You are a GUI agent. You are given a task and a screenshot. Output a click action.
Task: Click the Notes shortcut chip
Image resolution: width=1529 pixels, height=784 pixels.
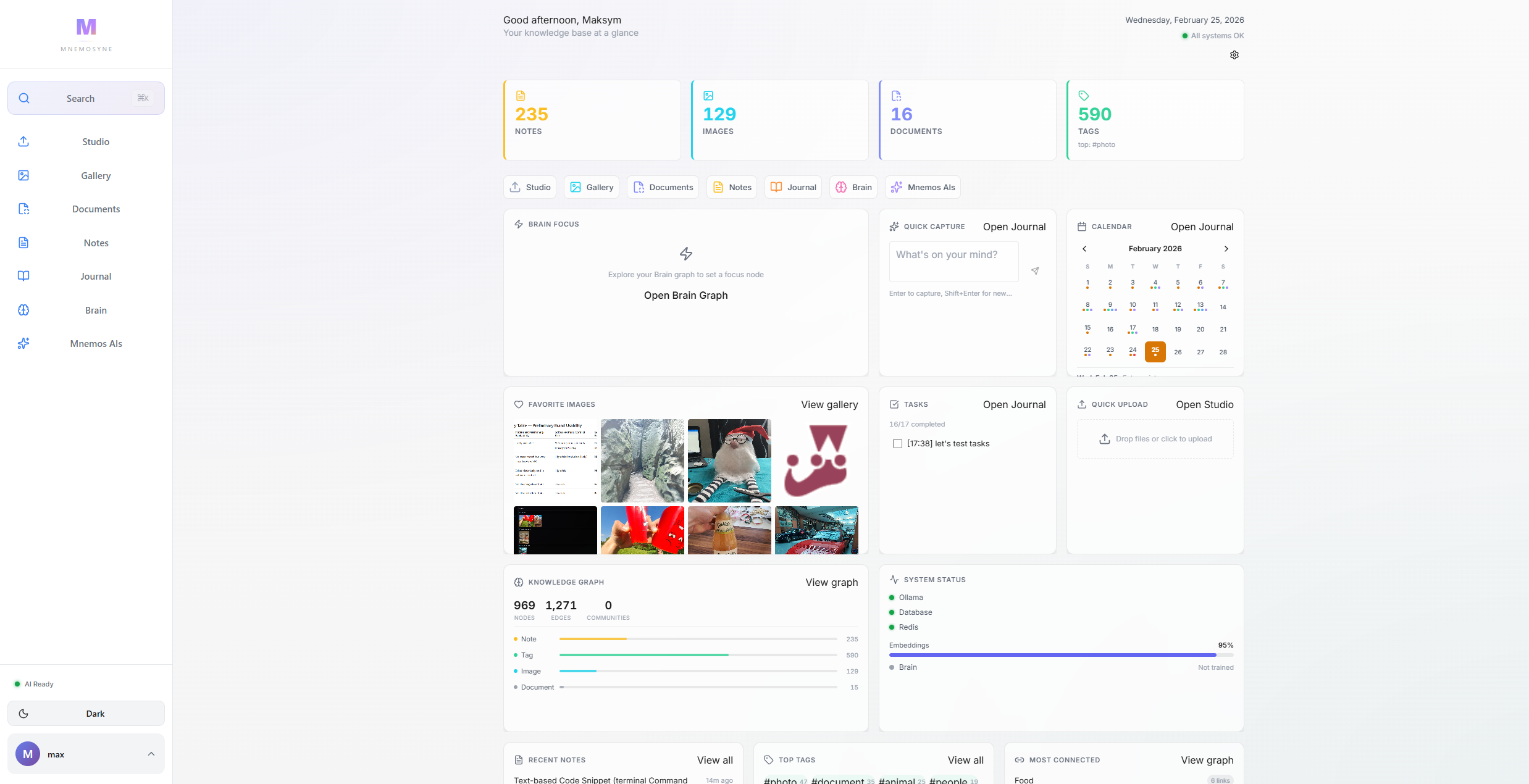point(732,187)
